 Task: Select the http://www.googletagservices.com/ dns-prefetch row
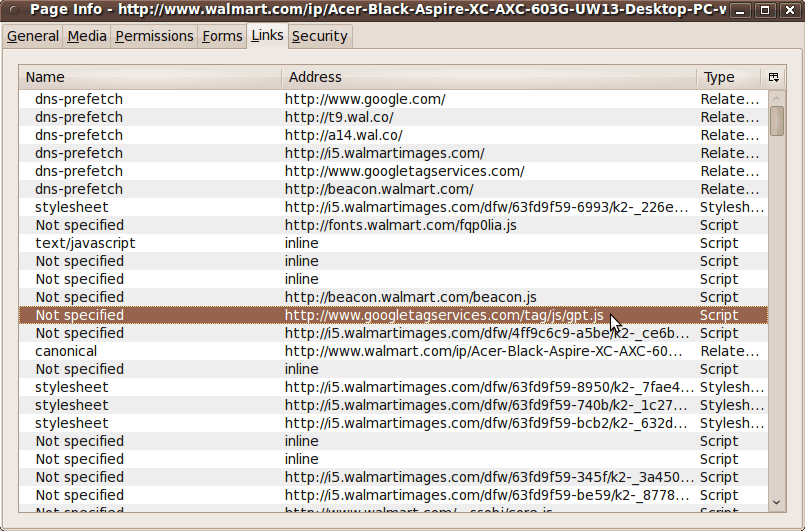point(393,171)
